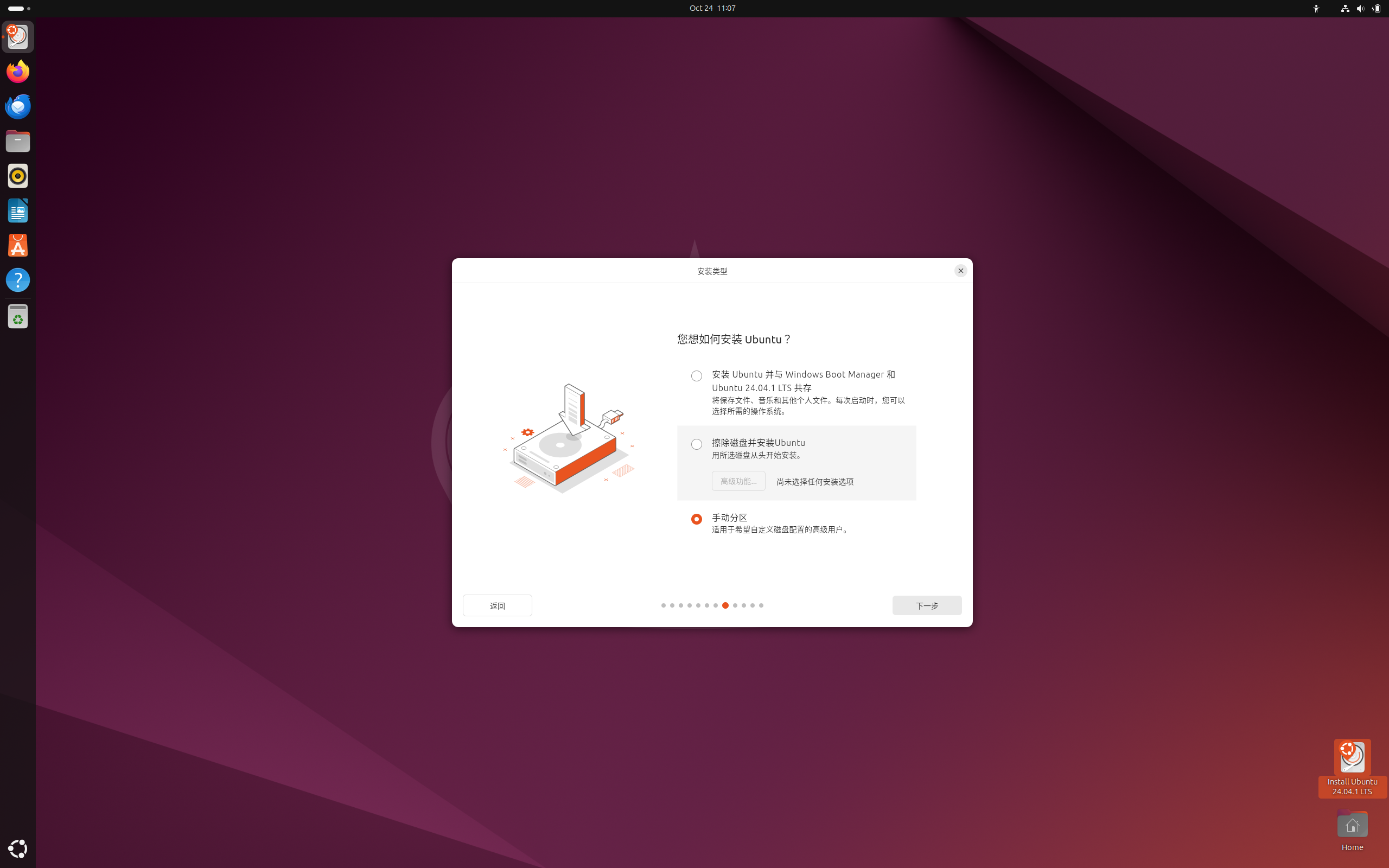Open the Ubuntu installer icon in dock
Image resolution: width=1389 pixels, height=868 pixels.
click(x=18, y=37)
